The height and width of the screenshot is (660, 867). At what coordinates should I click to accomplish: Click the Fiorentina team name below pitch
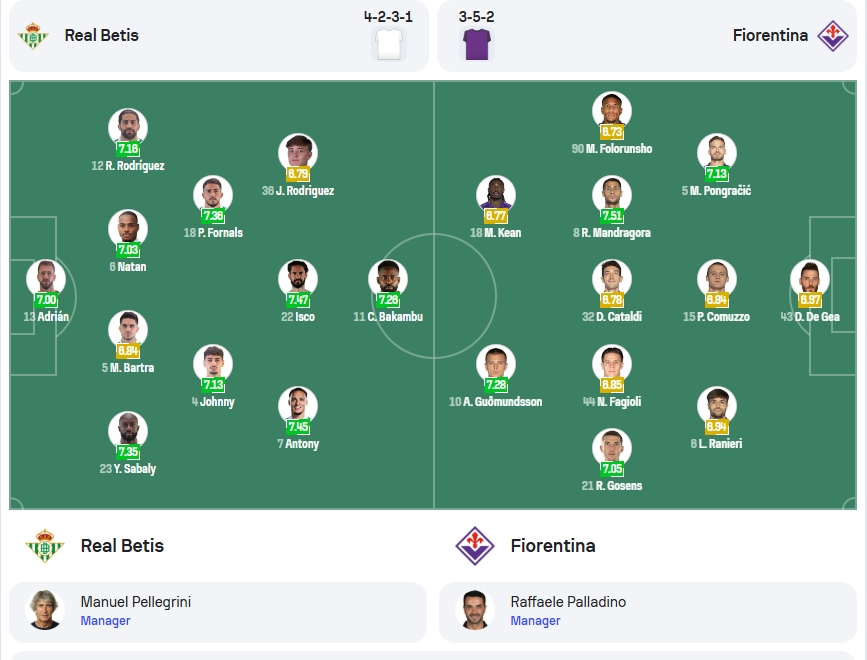coord(553,546)
